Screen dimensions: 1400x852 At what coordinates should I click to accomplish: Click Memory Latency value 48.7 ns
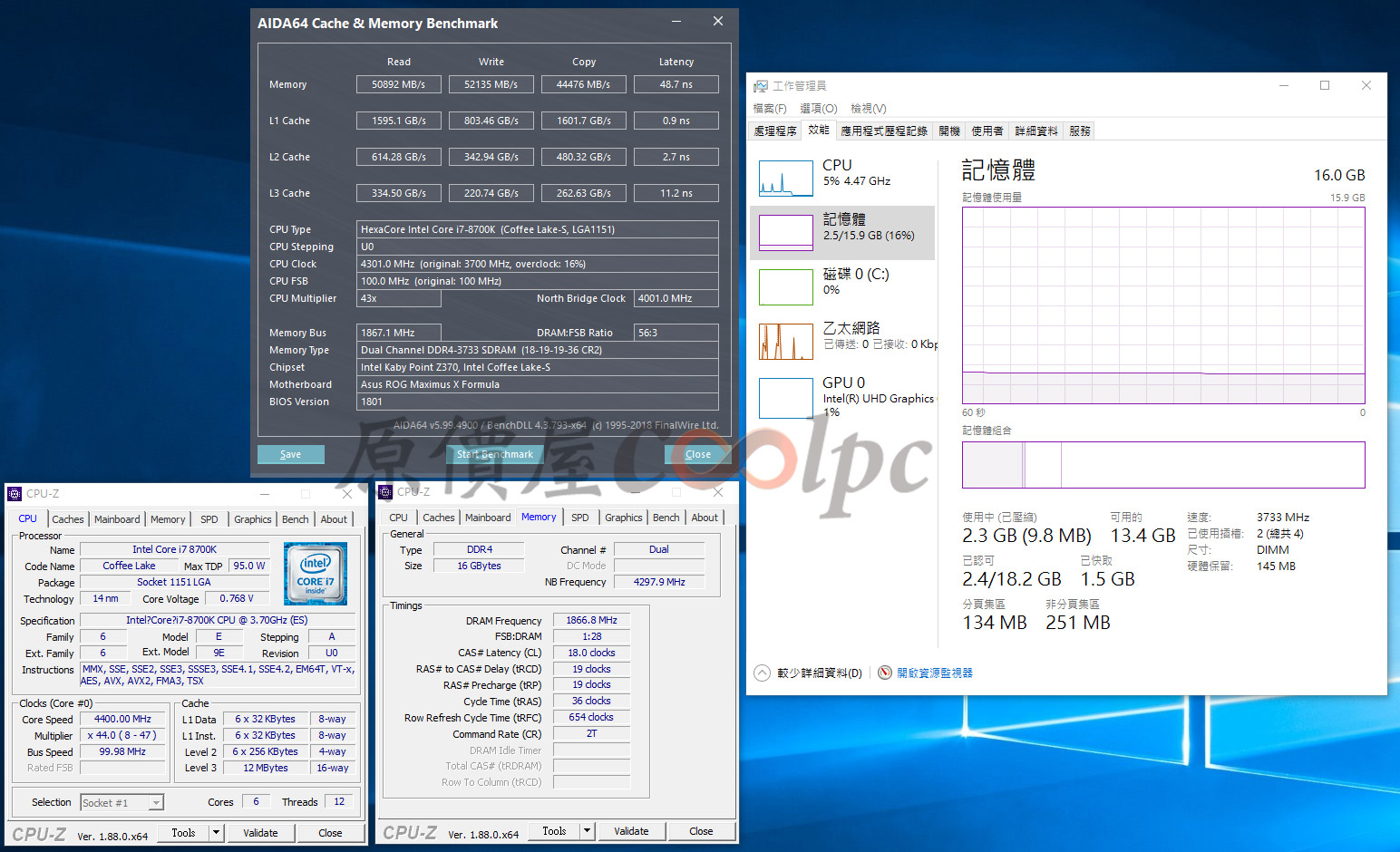(x=676, y=84)
